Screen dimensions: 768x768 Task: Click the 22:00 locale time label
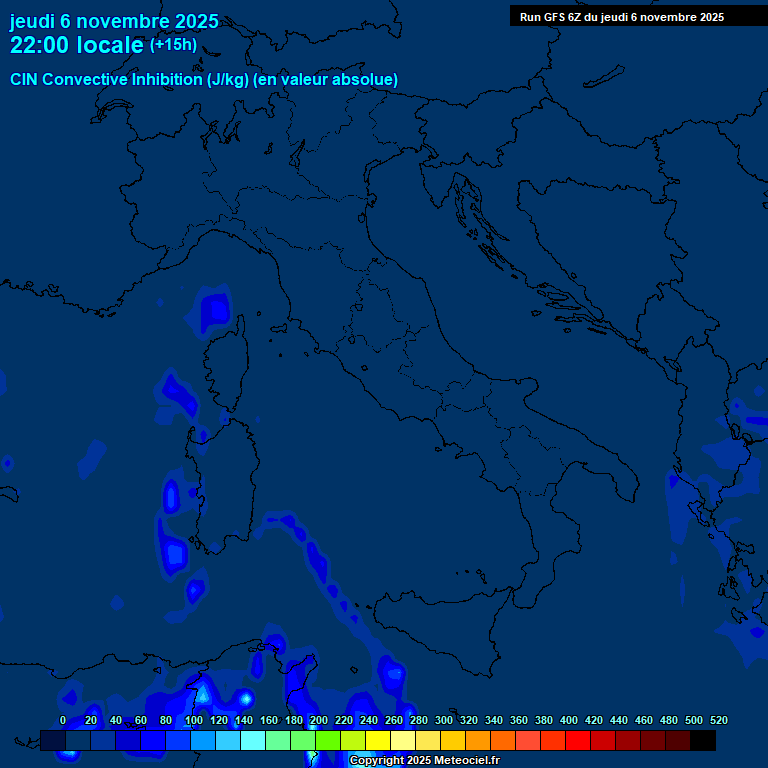click(77, 45)
